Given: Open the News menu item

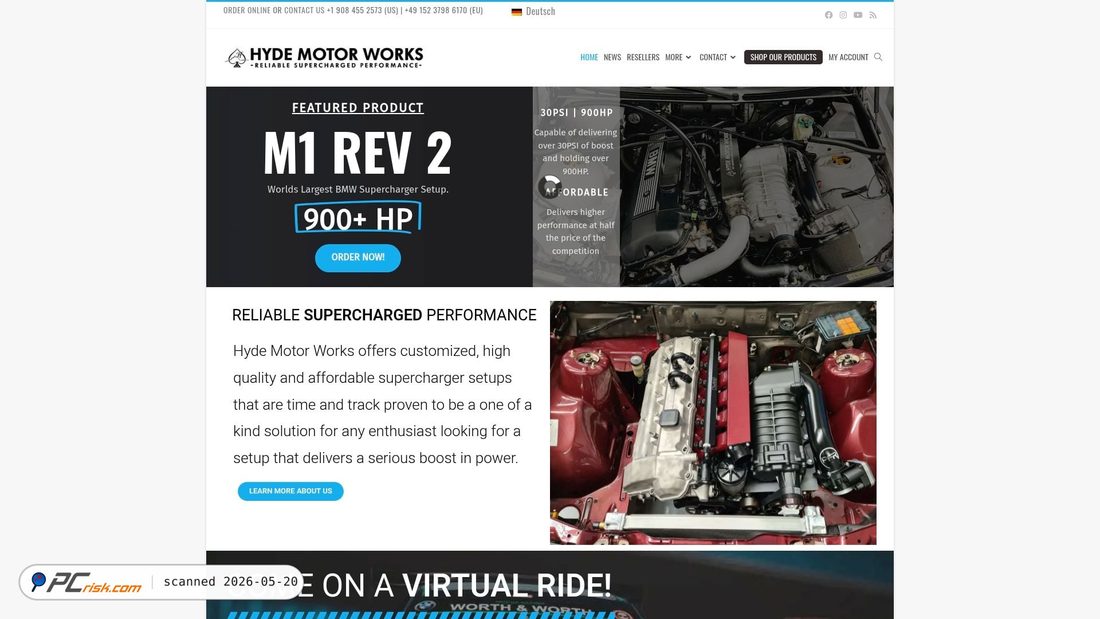Looking at the screenshot, I should [612, 57].
